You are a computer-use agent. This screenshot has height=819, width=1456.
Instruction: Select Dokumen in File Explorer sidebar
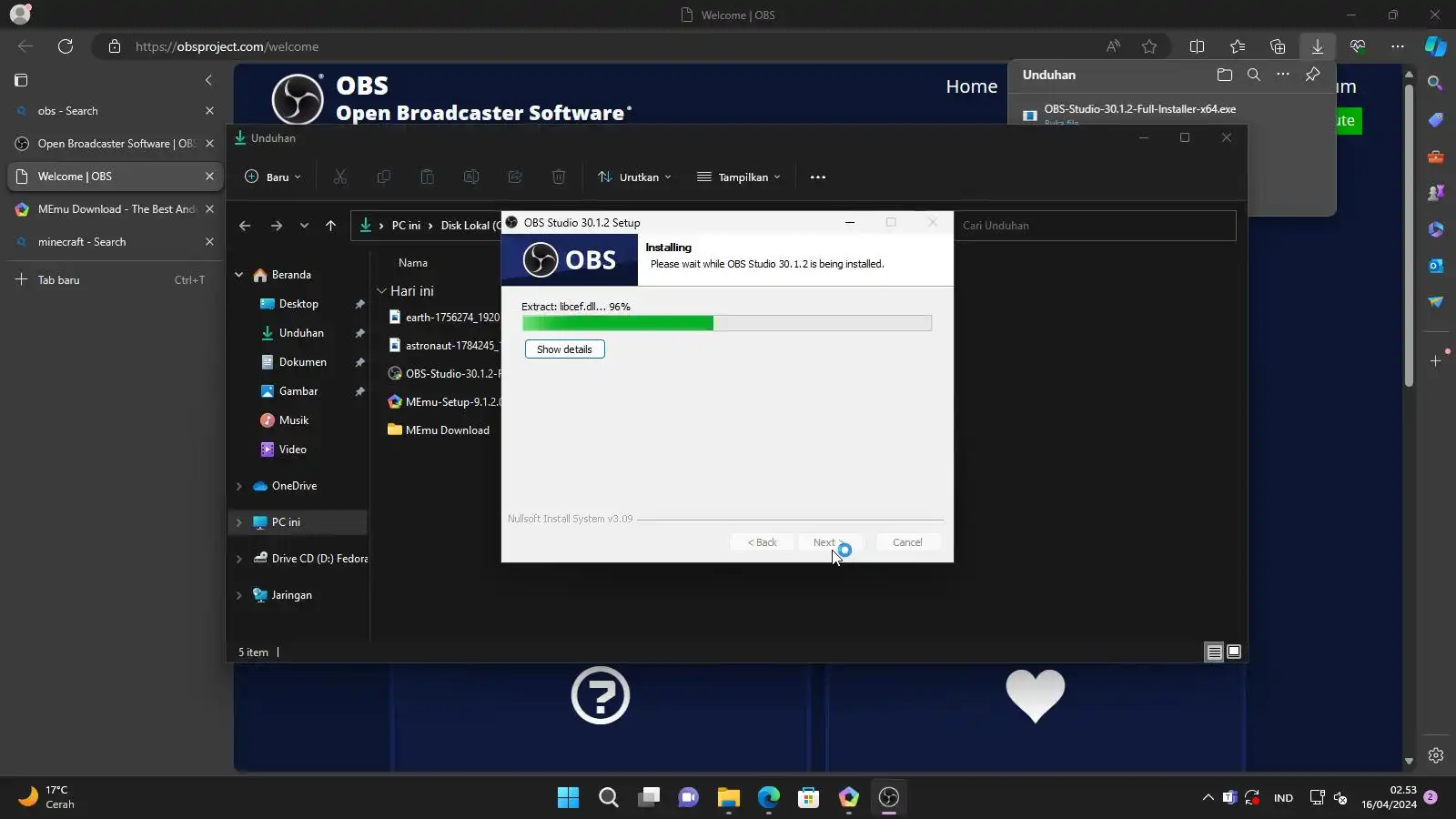tap(302, 362)
